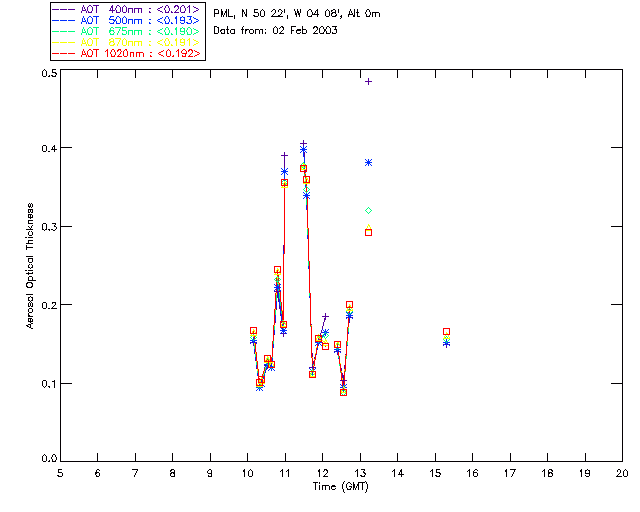
Task: Click the 0.5 y-axis tick label
Action: pyautogui.click(x=49, y=73)
